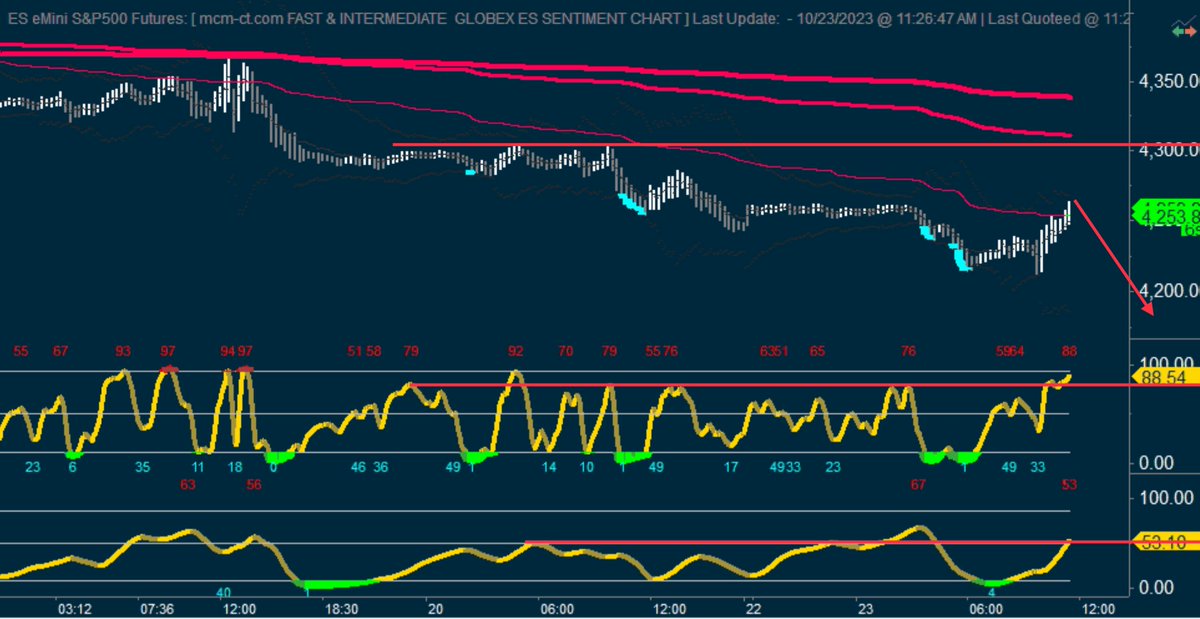Click the 03:12 time axis label
This screenshot has width=1200, height=619.
click(x=75, y=607)
